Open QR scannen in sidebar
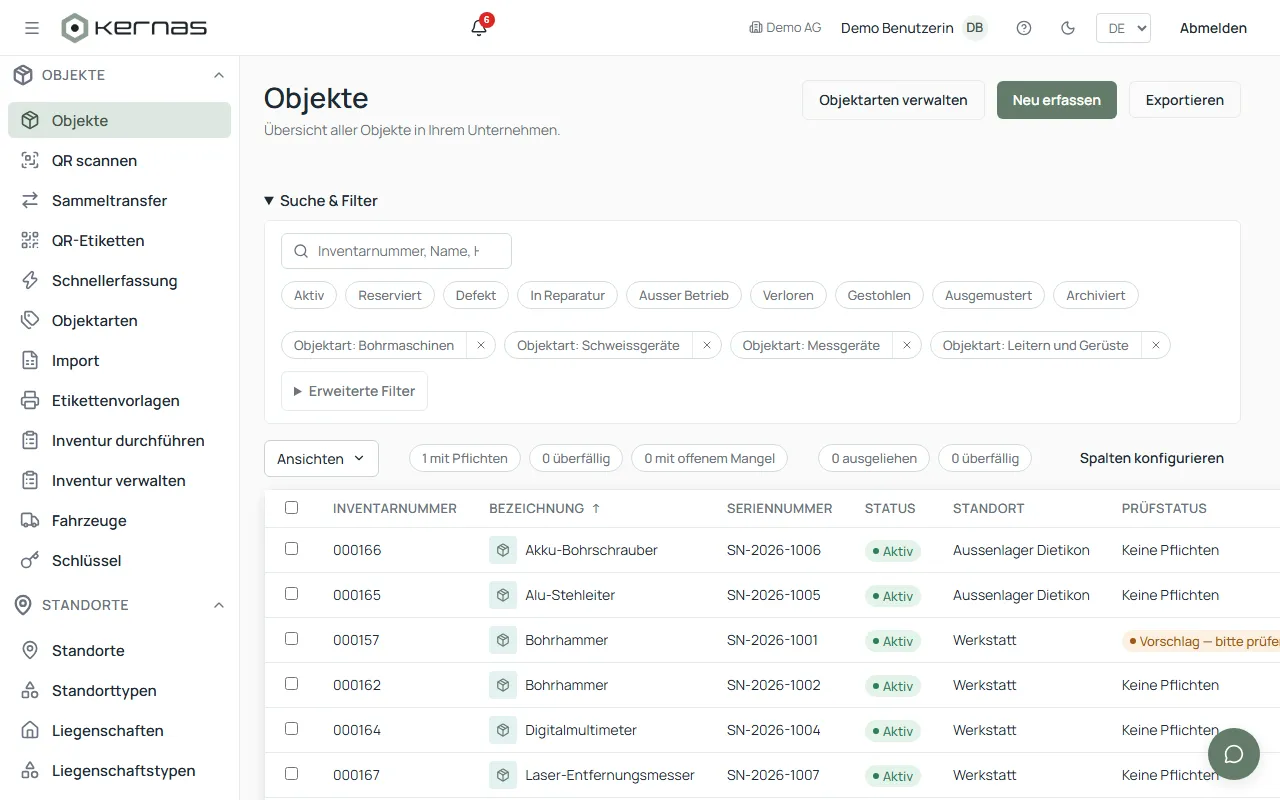This screenshot has width=1280, height=800. click(119, 160)
